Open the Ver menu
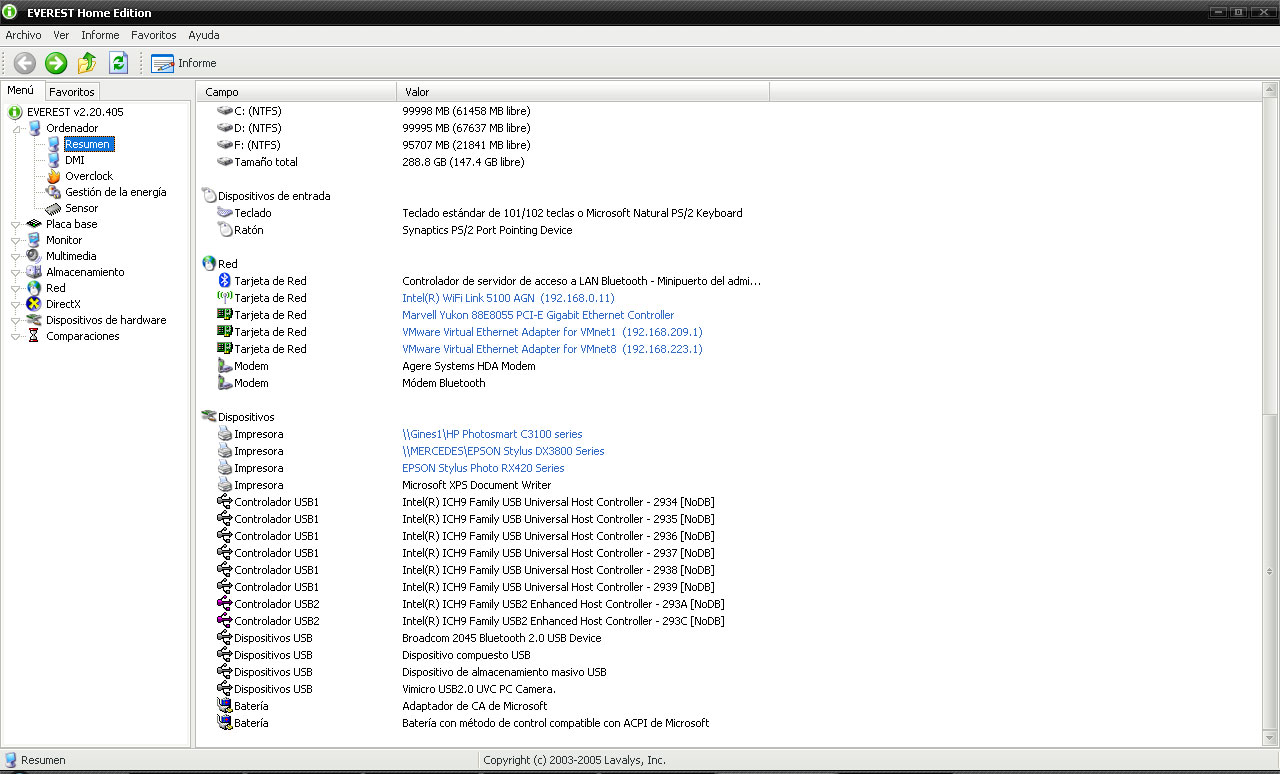 pos(61,35)
